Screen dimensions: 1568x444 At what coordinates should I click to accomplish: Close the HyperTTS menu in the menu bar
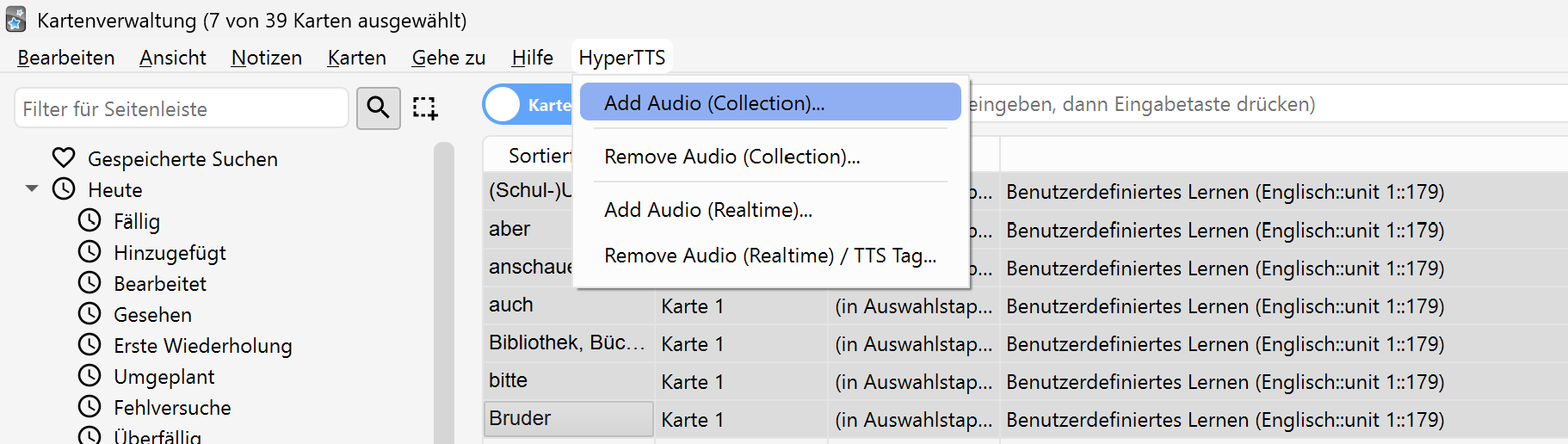click(x=622, y=58)
